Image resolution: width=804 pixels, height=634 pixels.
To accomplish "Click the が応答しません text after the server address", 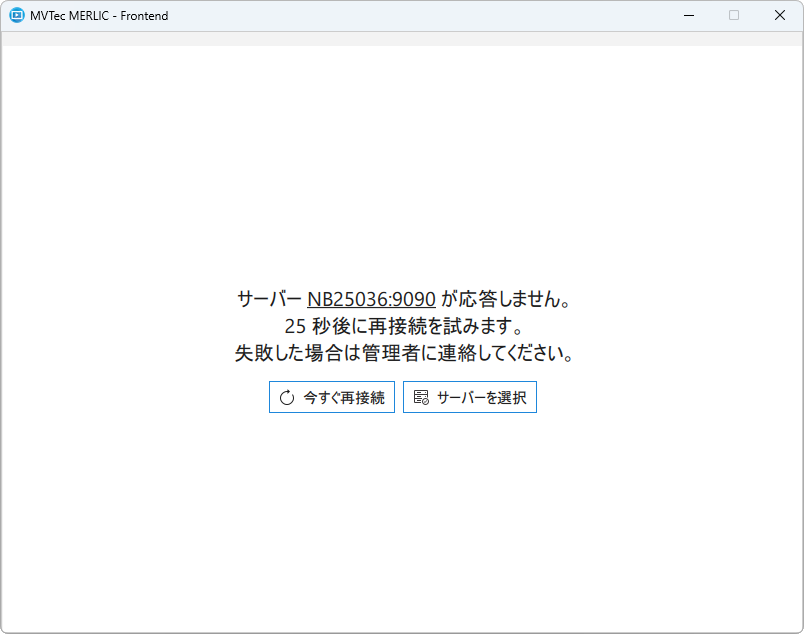I will click(x=505, y=299).
